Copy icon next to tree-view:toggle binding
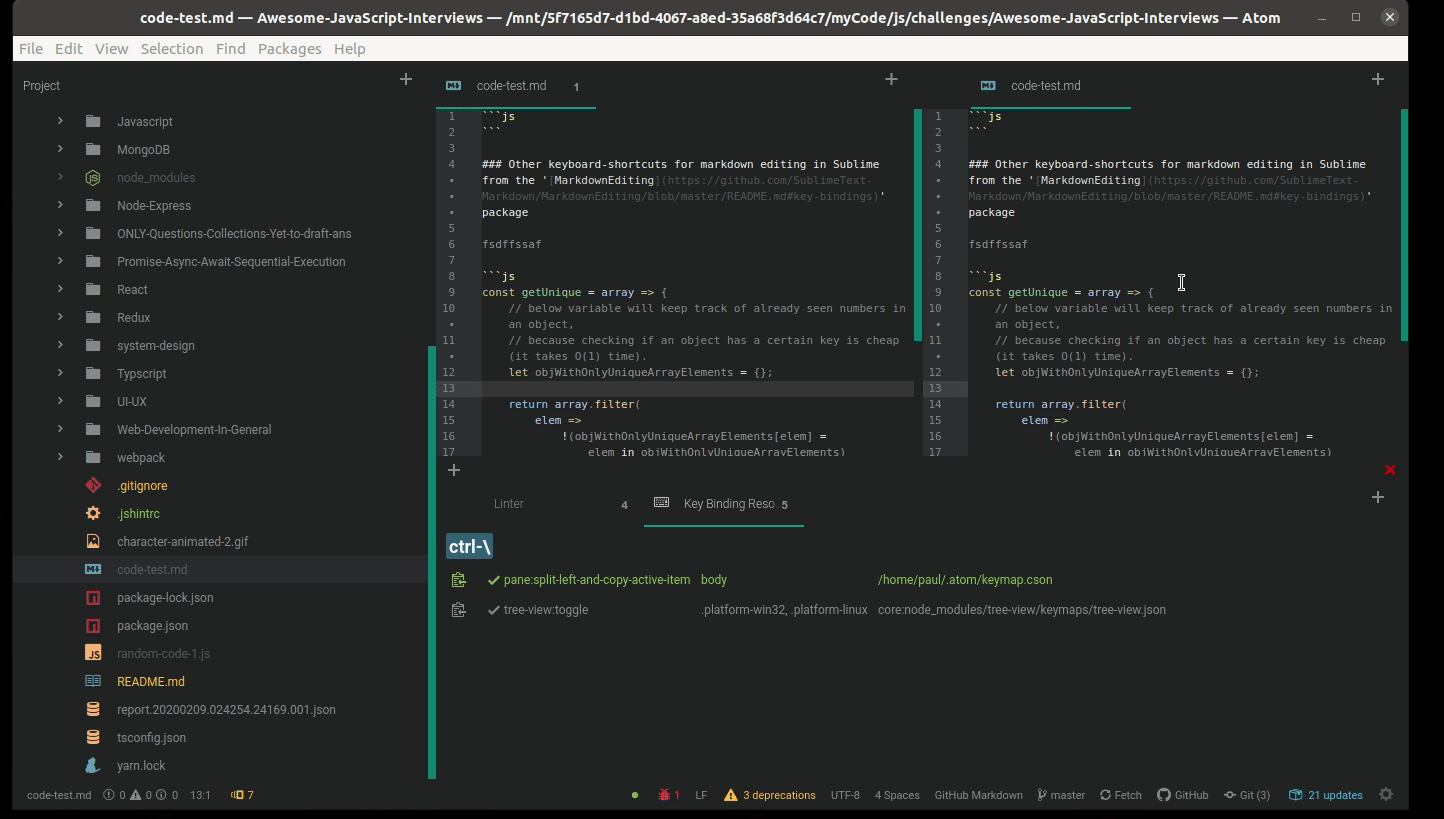This screenshot has height=819, width=1444. coord(458,610)
